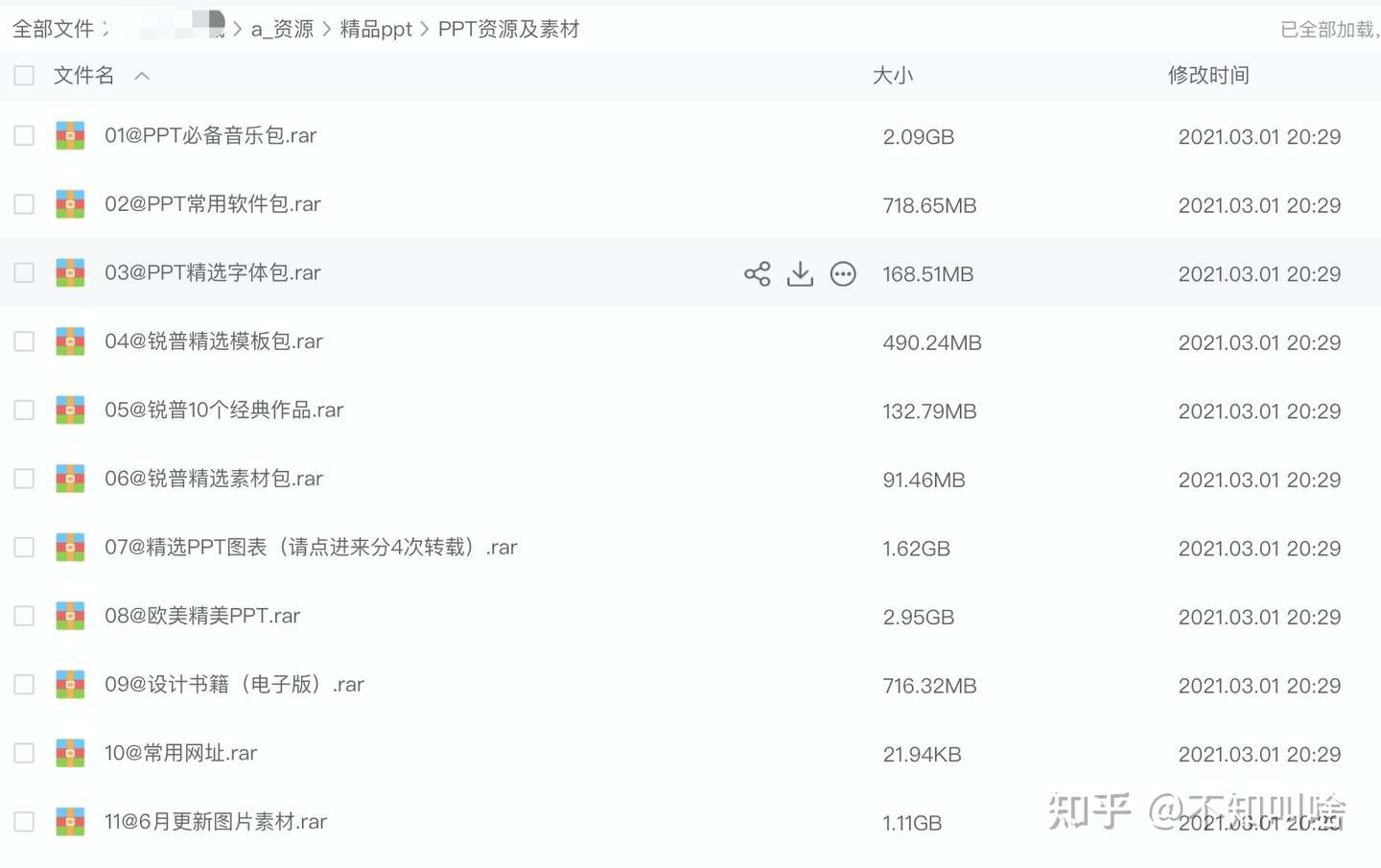The width and height of the screenshot is (1381, 868).
Task: Click the archive icon of 10@常用网址.rar
Action: (x=70, y=753)
